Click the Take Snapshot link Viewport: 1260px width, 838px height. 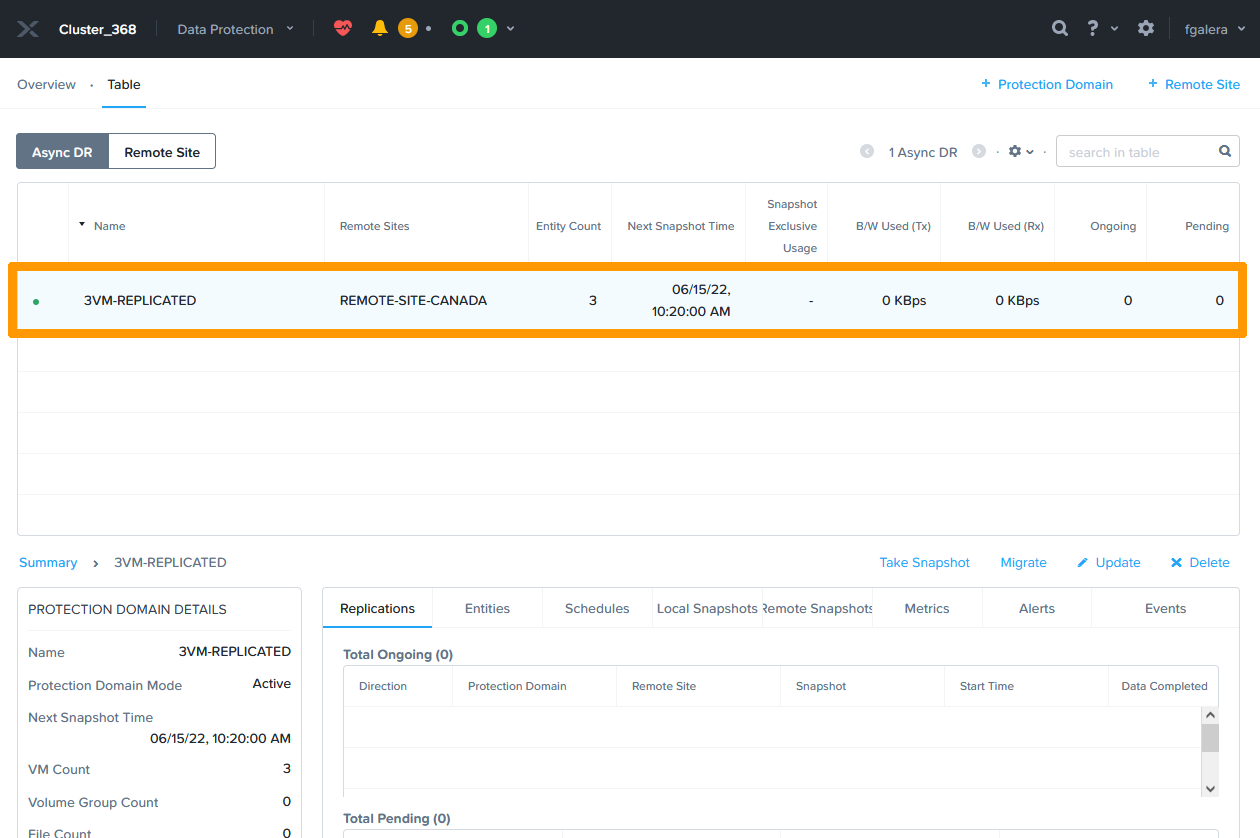tap(924, 563)
